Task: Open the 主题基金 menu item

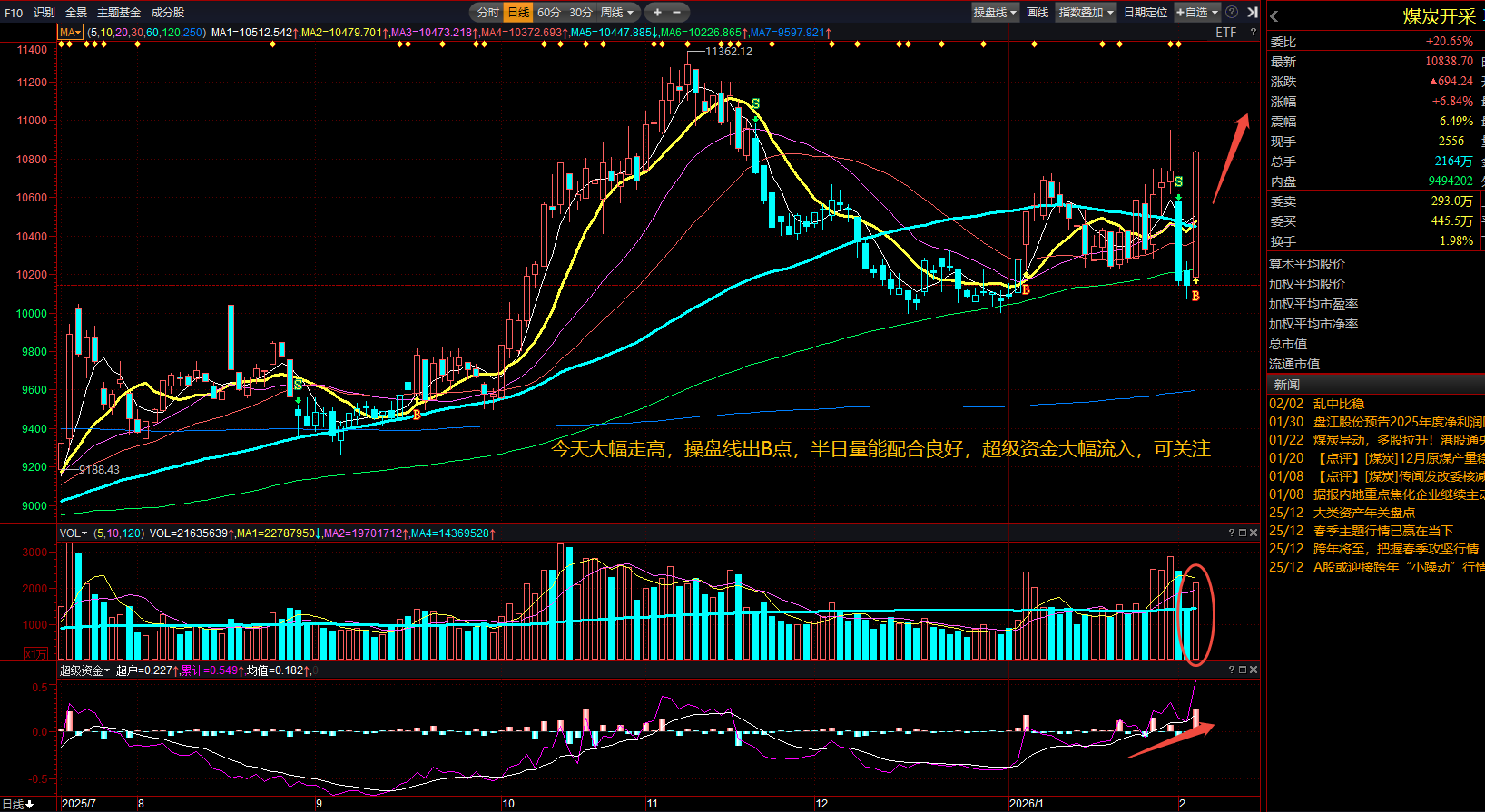Action: coord(119,12)
